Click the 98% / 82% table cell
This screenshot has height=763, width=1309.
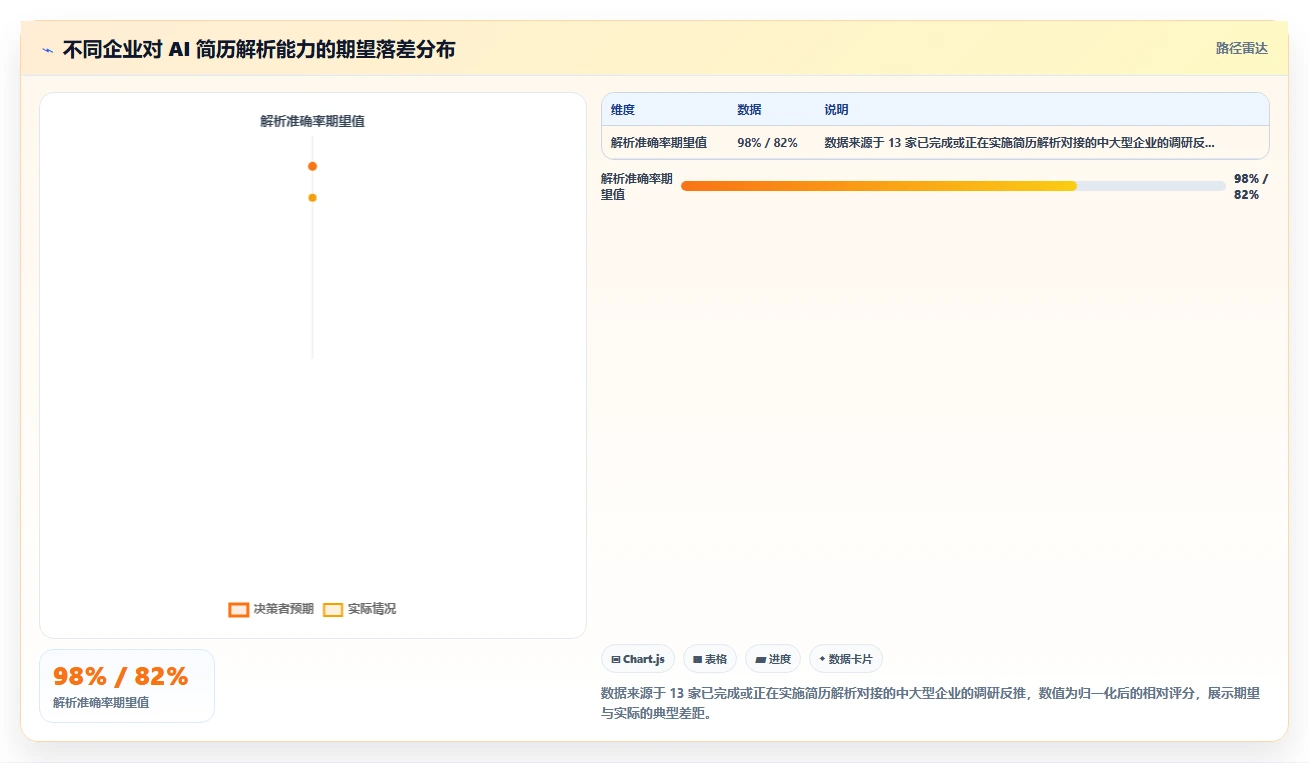[767, 143]
